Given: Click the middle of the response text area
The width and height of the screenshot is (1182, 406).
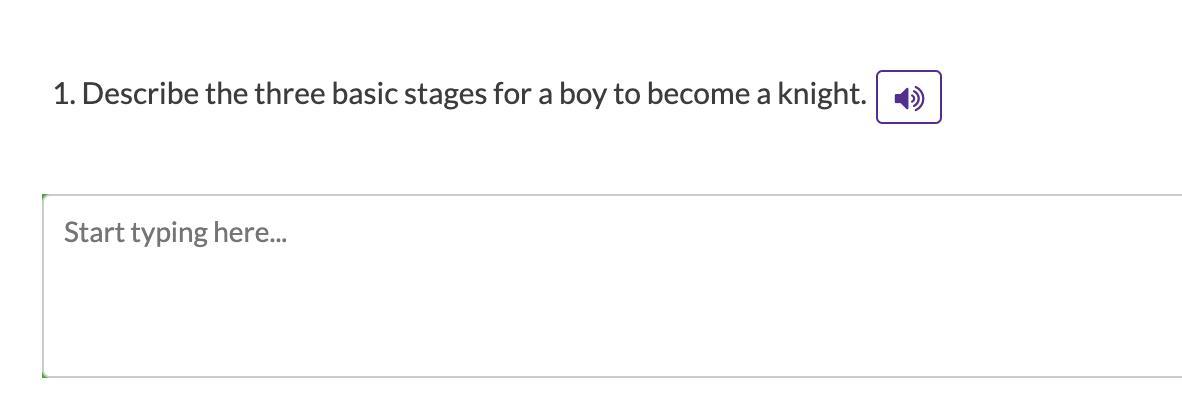Looking at the screenshot, I should pos(612,286).
